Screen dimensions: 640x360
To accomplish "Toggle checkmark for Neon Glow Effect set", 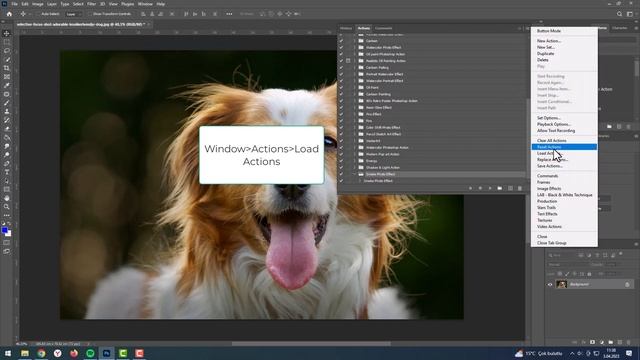I will point(341,107).
